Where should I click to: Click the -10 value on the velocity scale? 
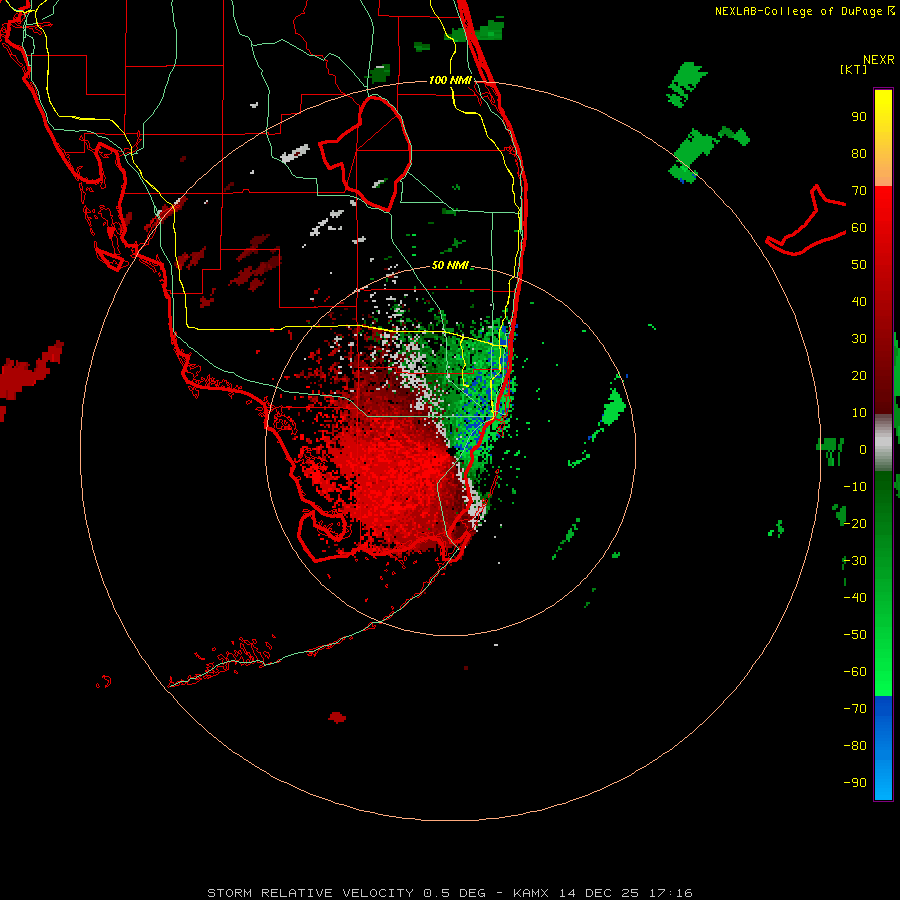coord(855,487)
